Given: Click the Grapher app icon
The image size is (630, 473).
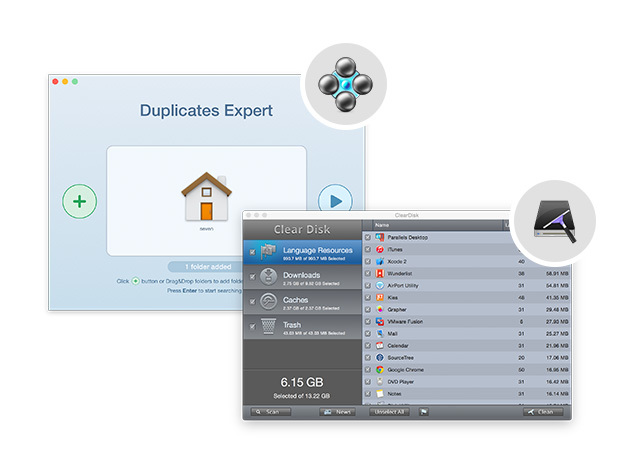Looking at the screenshot, I should tap(380, 309).
